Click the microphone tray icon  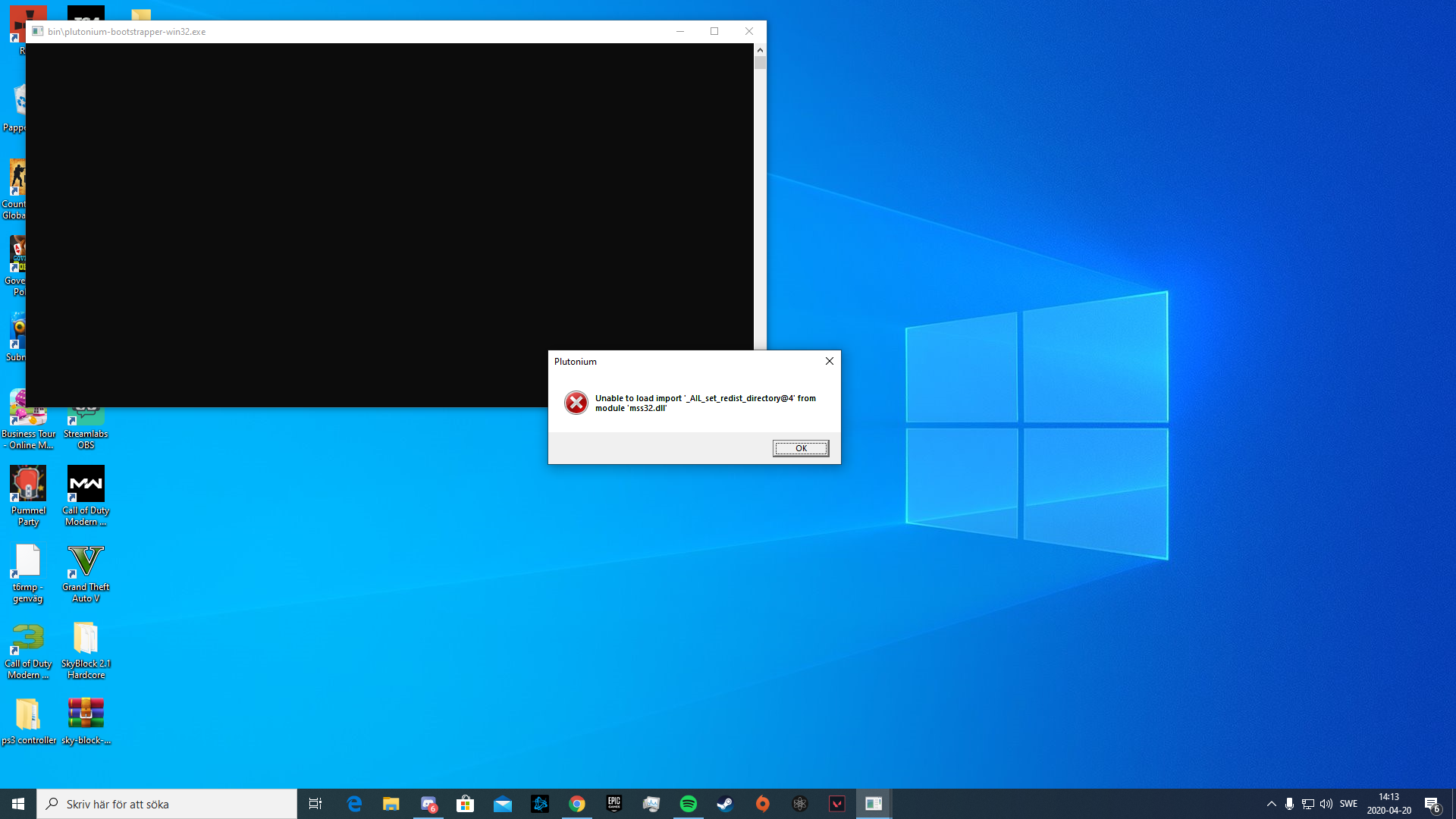(1289, 804)
